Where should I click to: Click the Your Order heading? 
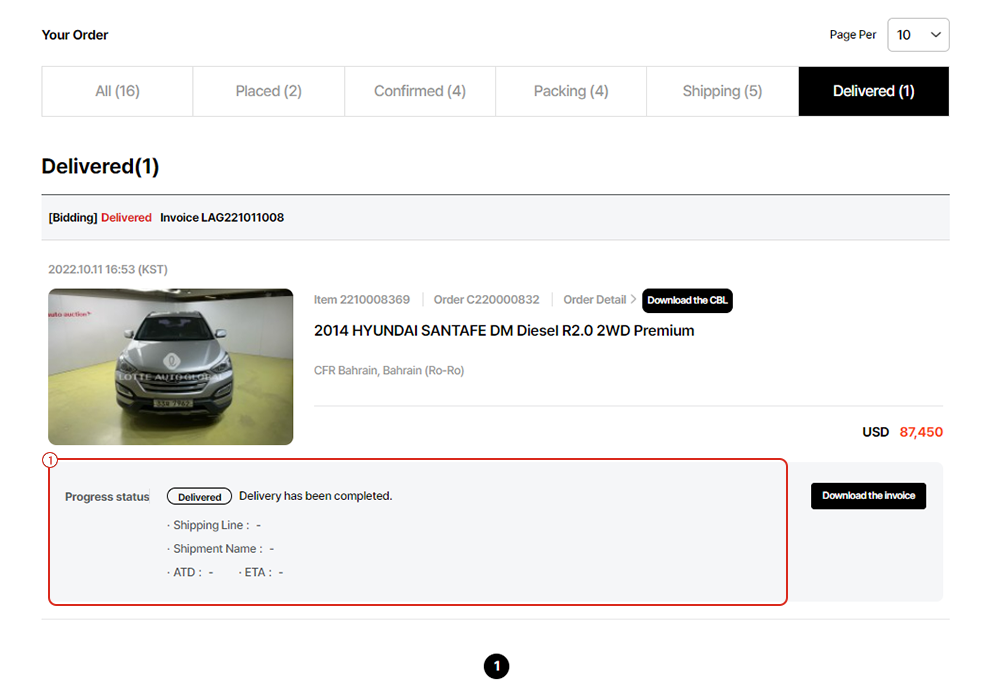[75, 35]
